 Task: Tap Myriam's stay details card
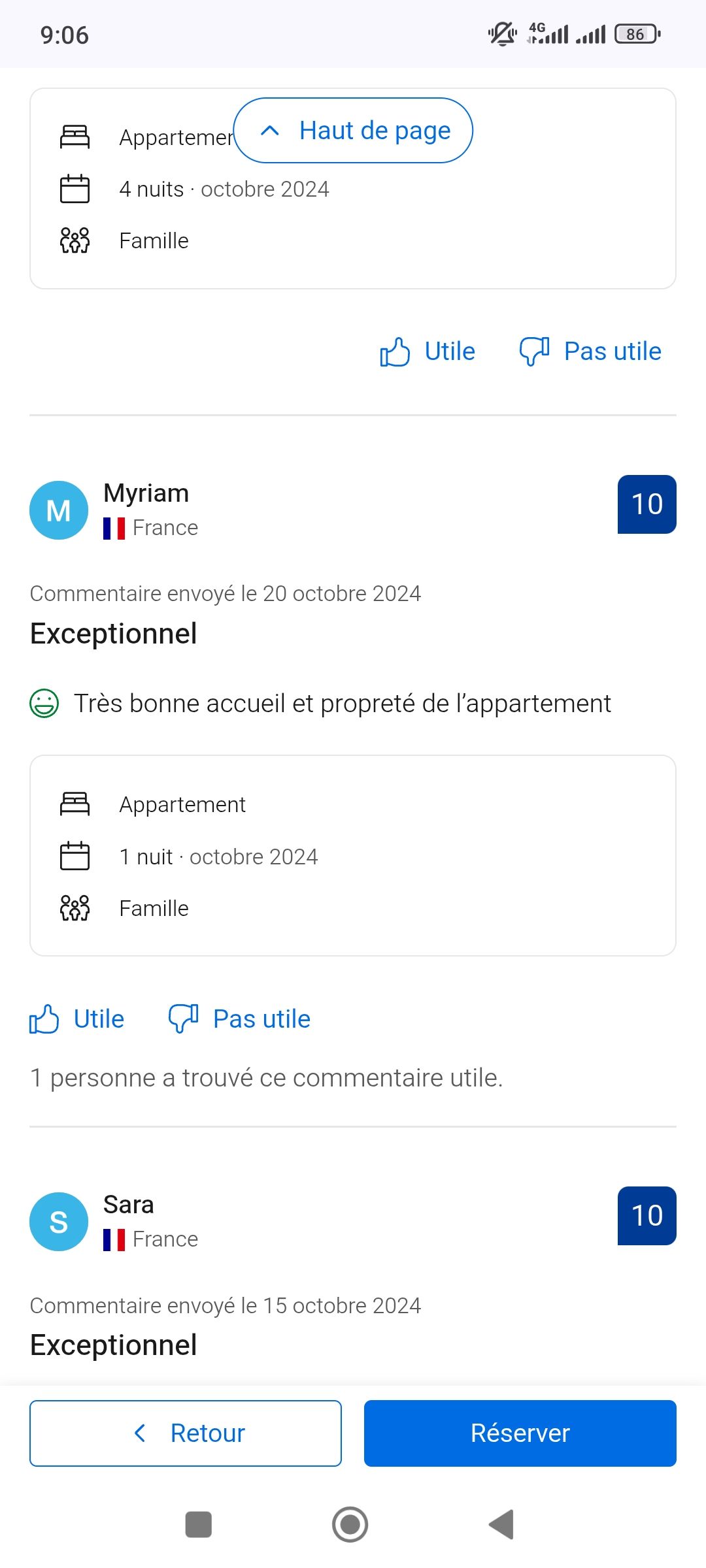point(353,856)
